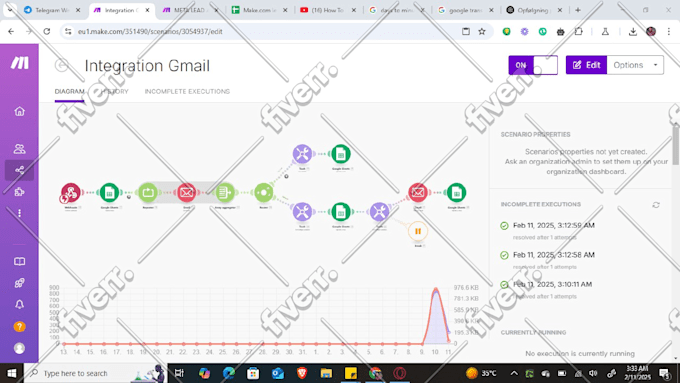This screenshot has height=383, width=680.
Task: Open Team section in Make sidebar
Action: (20, 149)
